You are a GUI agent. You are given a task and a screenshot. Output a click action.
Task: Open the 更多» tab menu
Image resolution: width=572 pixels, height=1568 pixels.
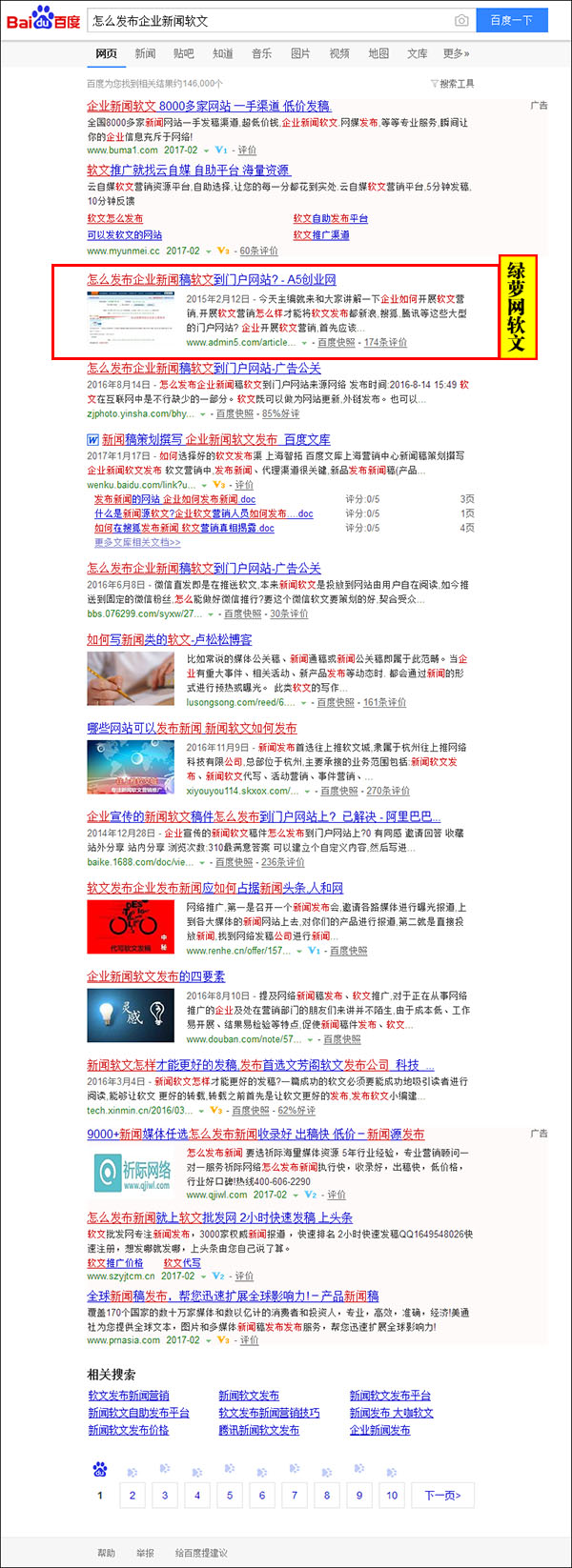pyautogui.click(x=457, y=53)
